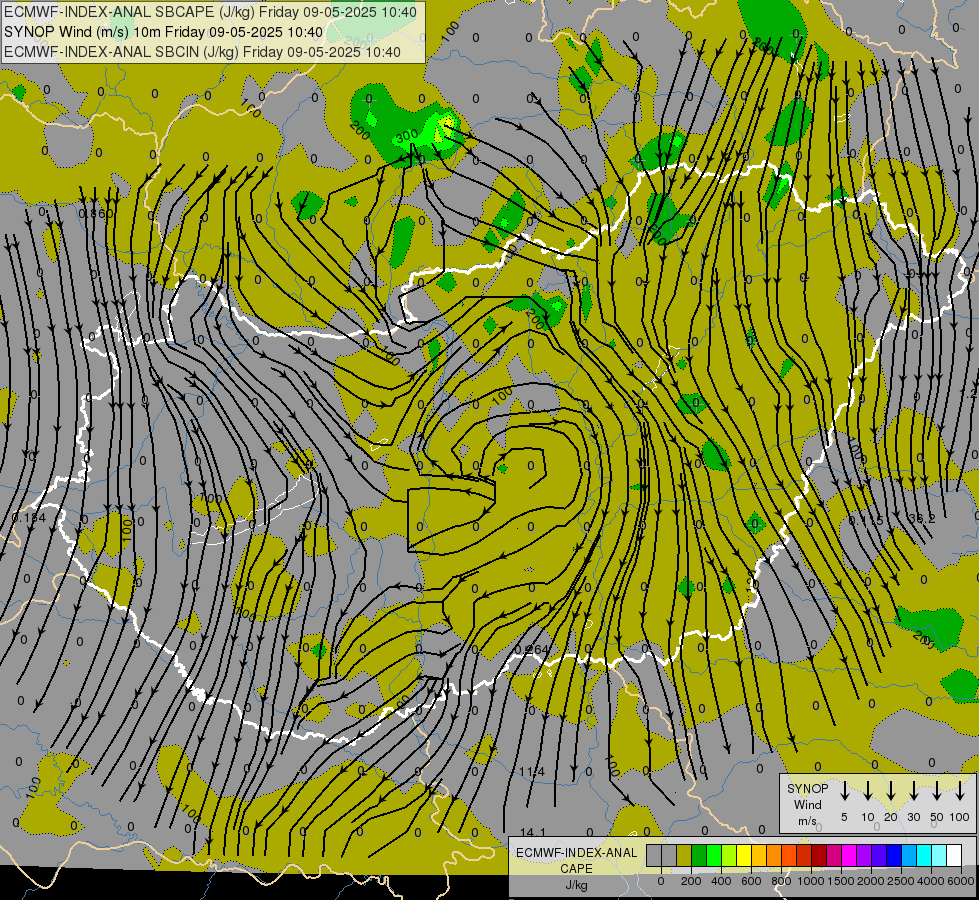Screen dimensions: 979x900
Task: Click the '50' label in wind legend
Action: point(937,817)
